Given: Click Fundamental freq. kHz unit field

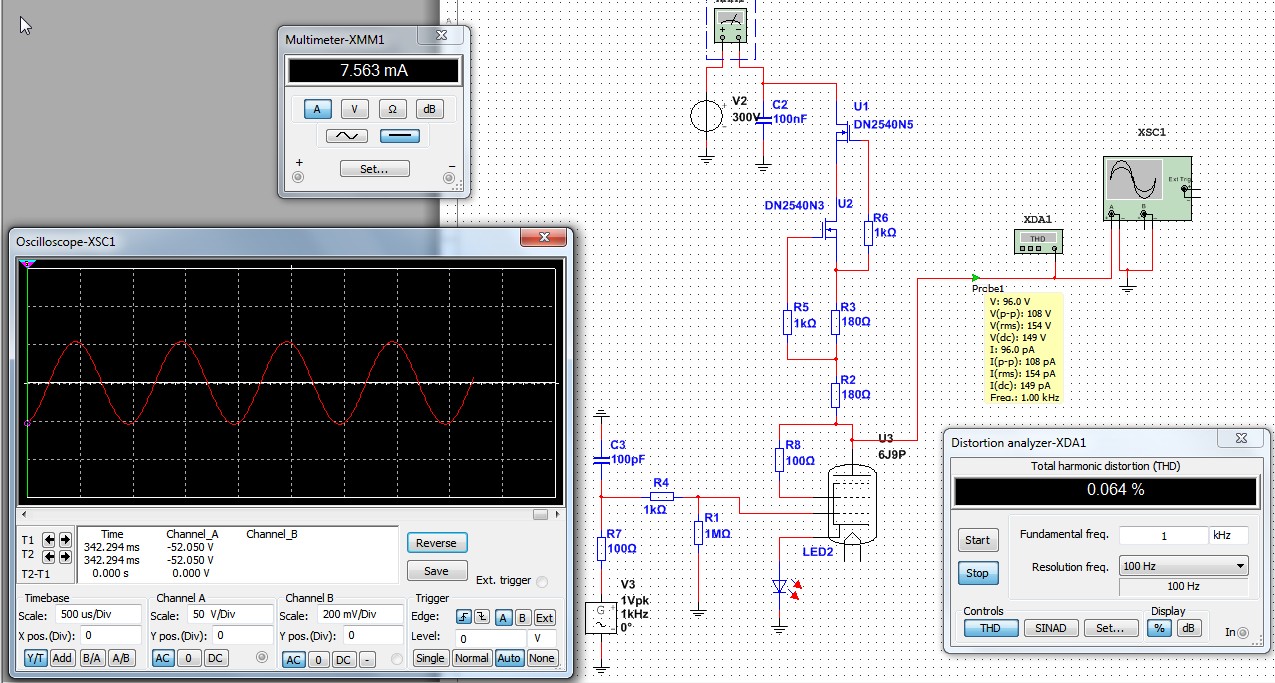Looking at the screenshot, I should 1230,536.
